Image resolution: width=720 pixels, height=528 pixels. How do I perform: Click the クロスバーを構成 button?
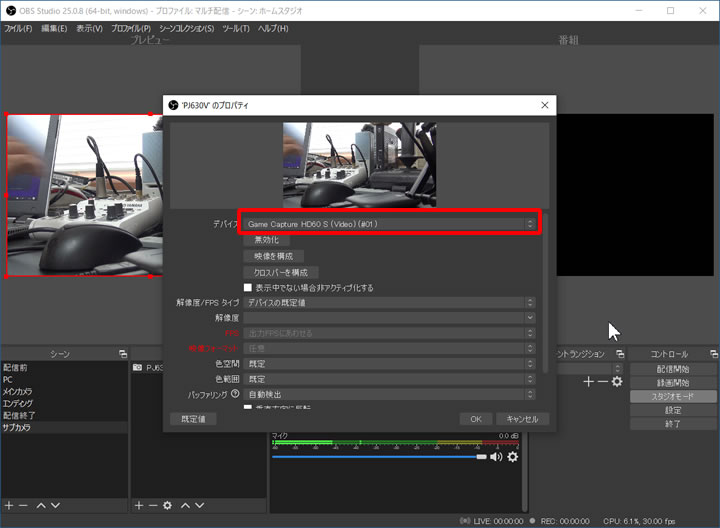coord(281,273)
